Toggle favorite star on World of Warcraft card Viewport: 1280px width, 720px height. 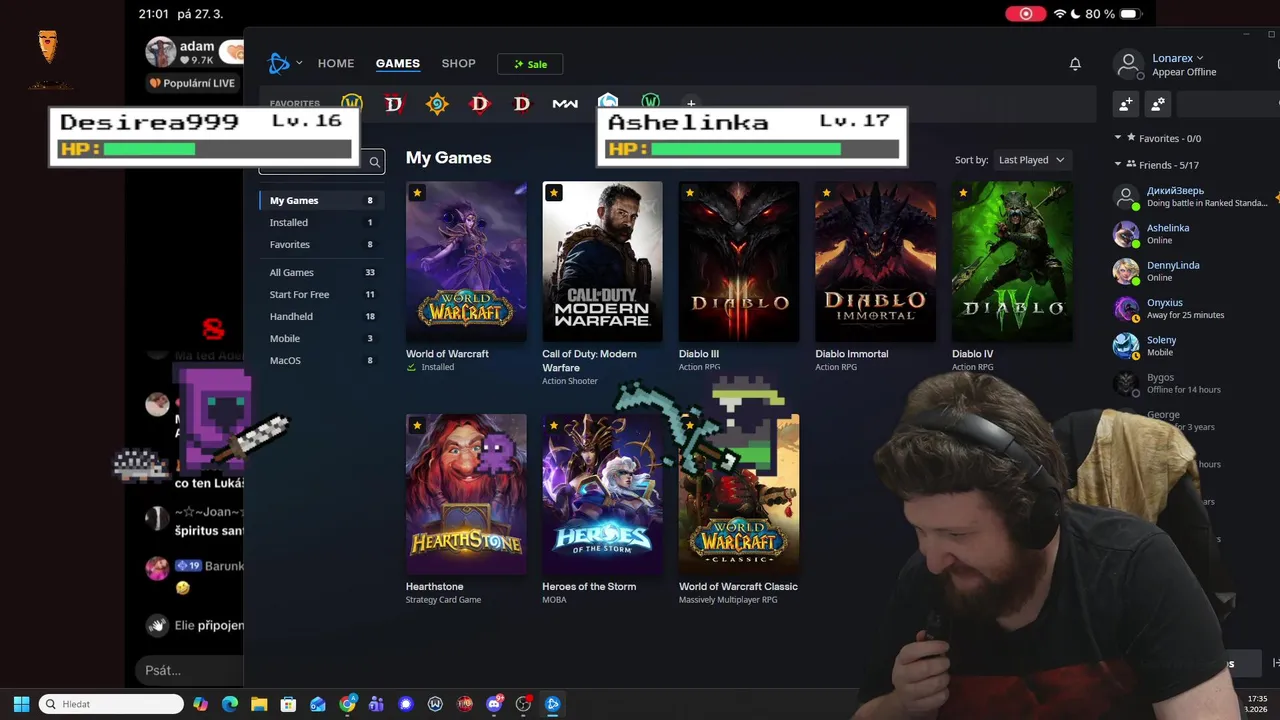pos(417,193)
